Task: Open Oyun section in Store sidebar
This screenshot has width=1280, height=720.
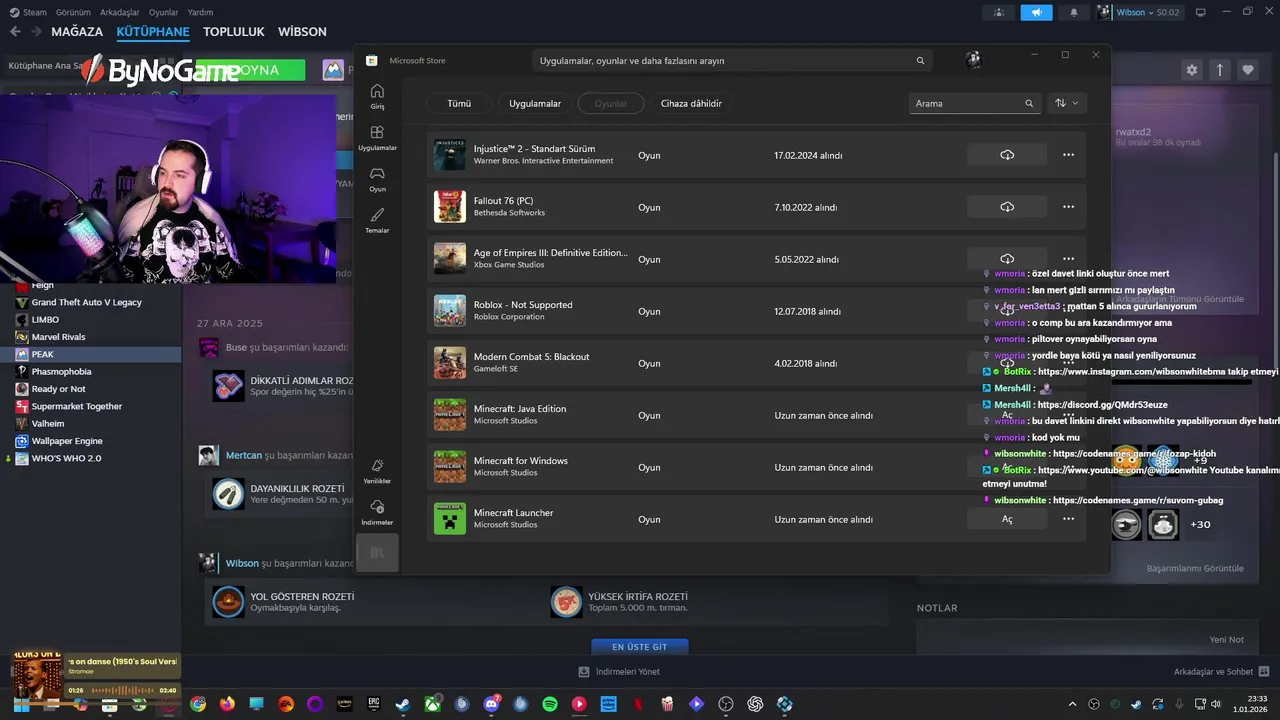Action: [377, 179]
